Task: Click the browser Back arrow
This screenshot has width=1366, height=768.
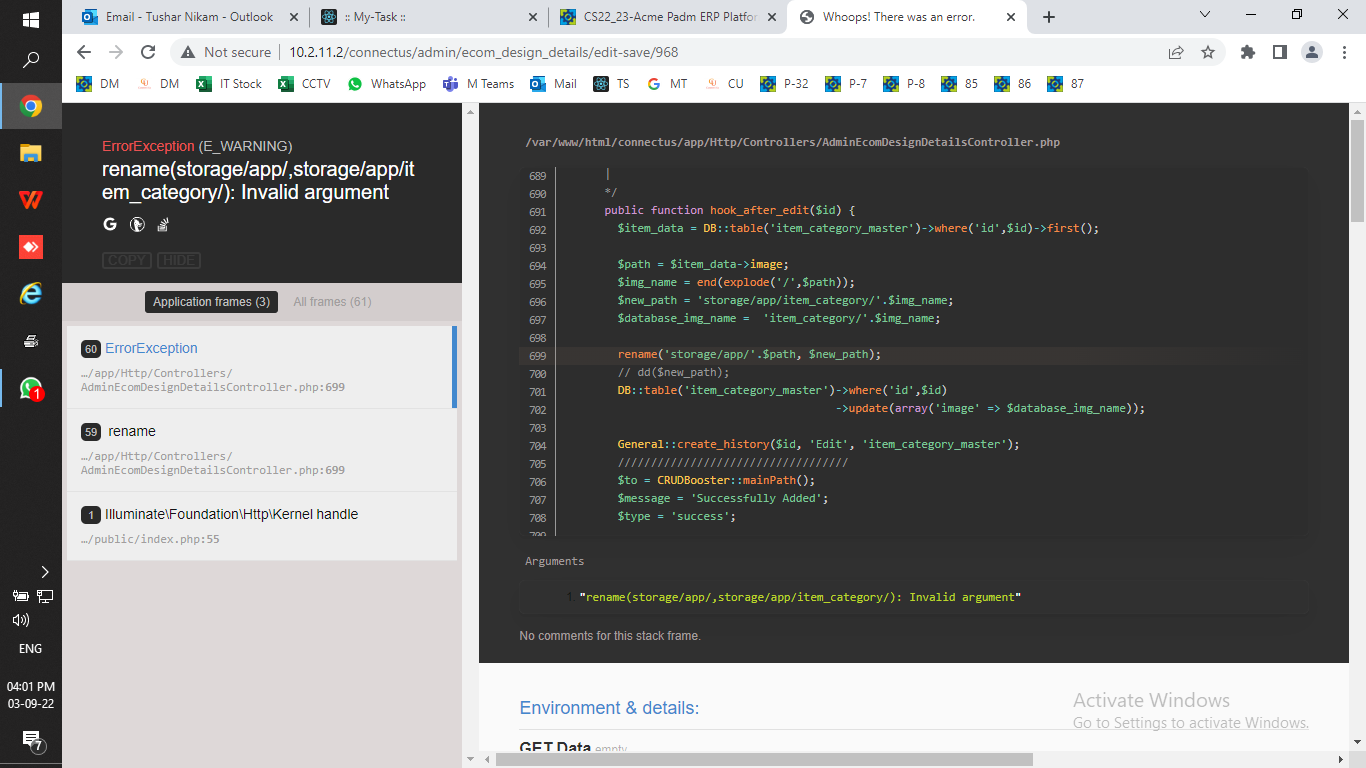Action: [x=84, y=52]
